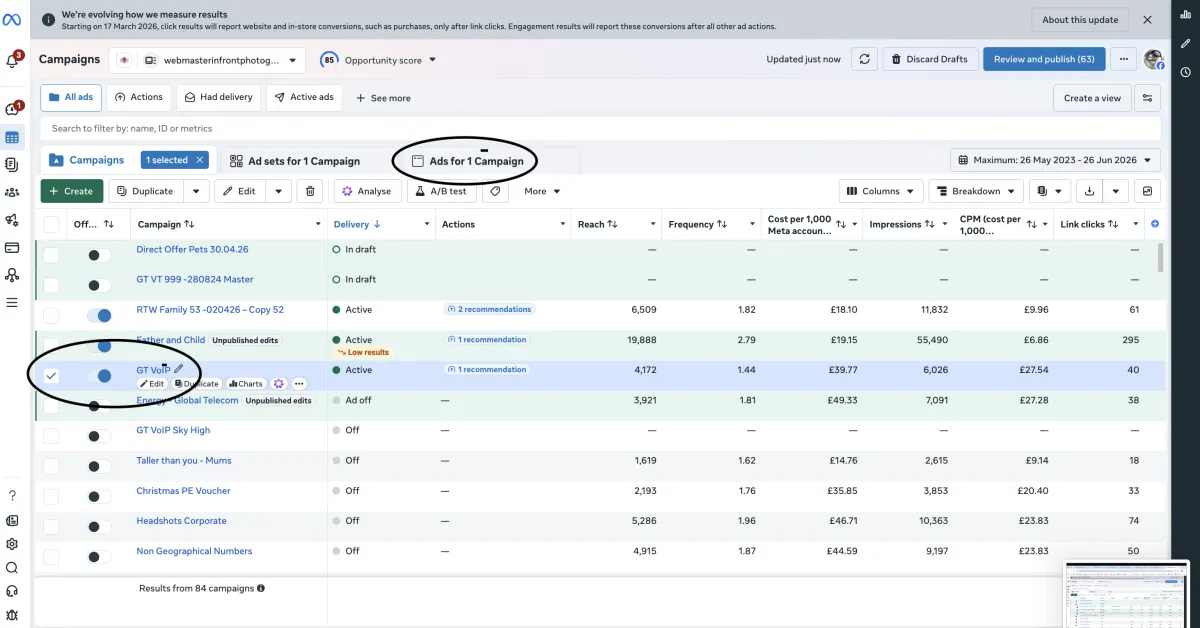1200x628 pixels.
Task: Rename GT VoIP with the inline pencil icon
Action: [179, 369]
